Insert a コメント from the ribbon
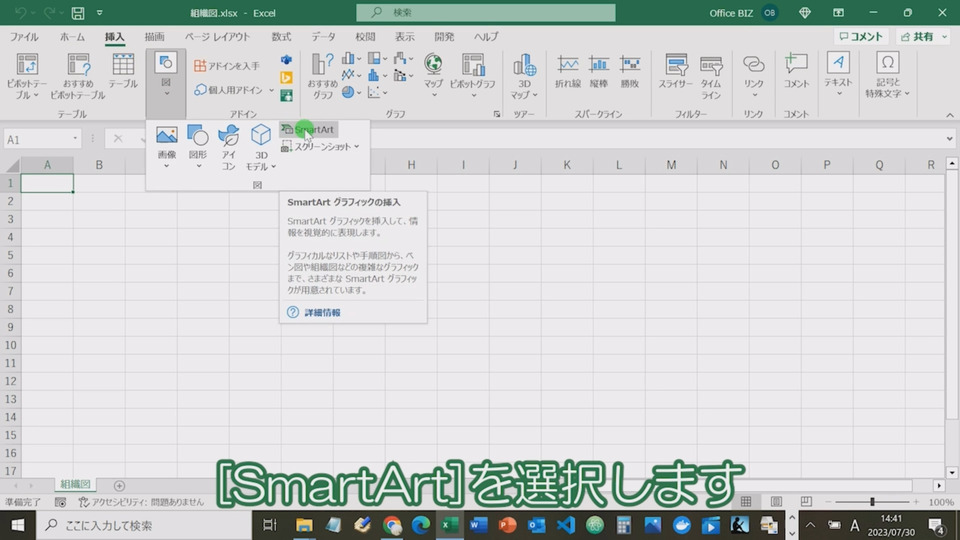Screen dimensions: 960x540 point(796,72)
